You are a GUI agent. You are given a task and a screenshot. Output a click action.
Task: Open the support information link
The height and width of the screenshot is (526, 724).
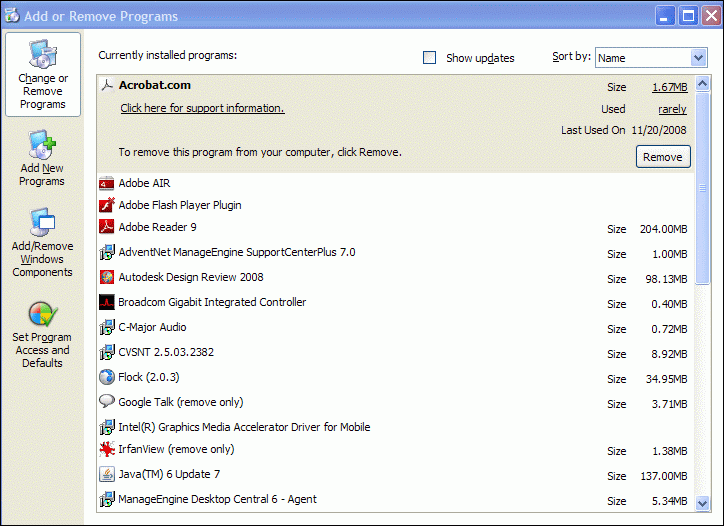tap(202, 108)
